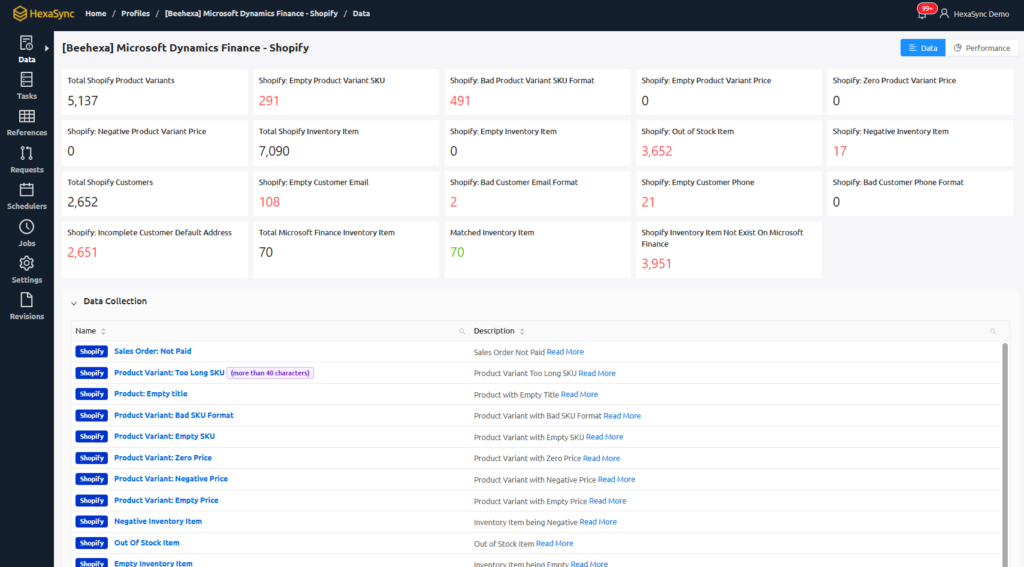The width and height of the screenshot is (1024, 567).
Task: Click the HexaSync logo
Action: [43, 14]
